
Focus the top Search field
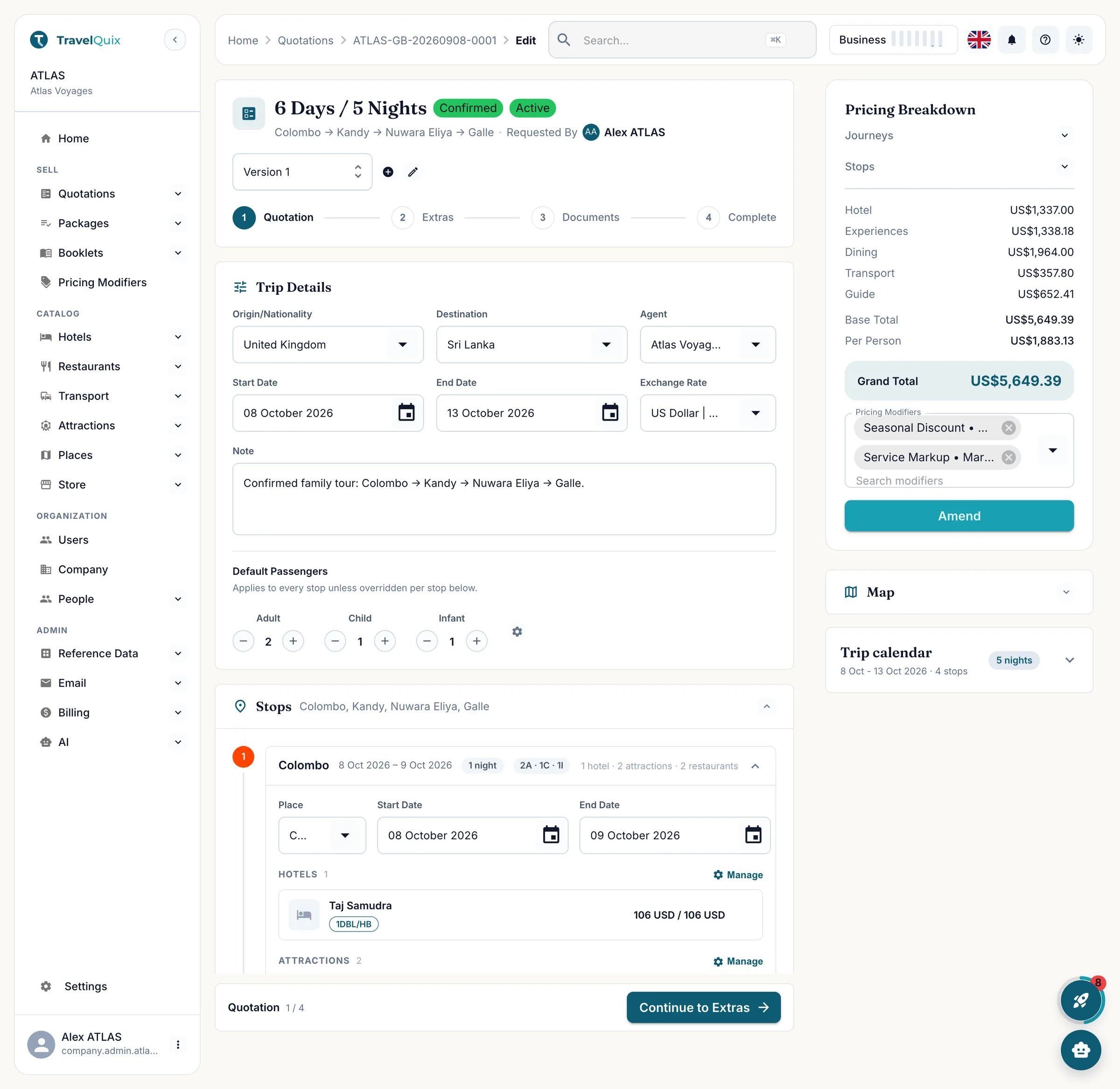[x=682, y=40]
